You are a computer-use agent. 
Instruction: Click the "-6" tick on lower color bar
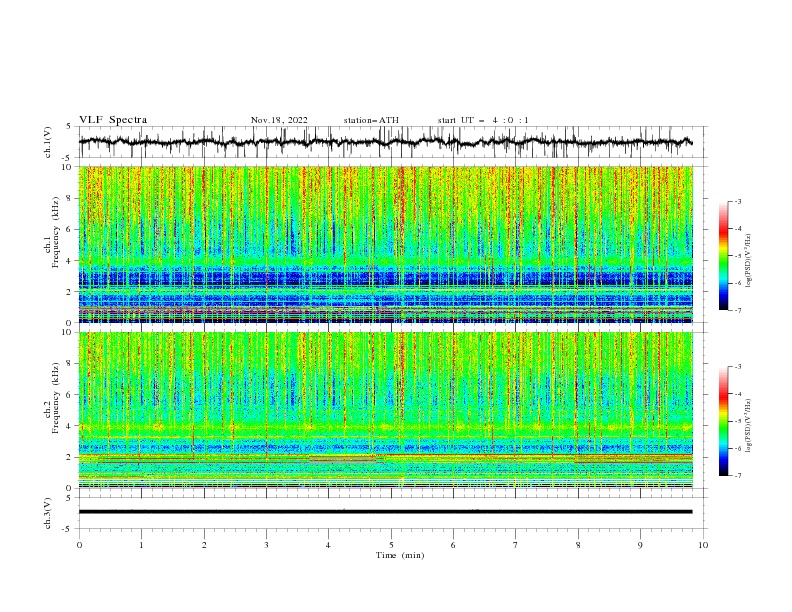point(738,448)
